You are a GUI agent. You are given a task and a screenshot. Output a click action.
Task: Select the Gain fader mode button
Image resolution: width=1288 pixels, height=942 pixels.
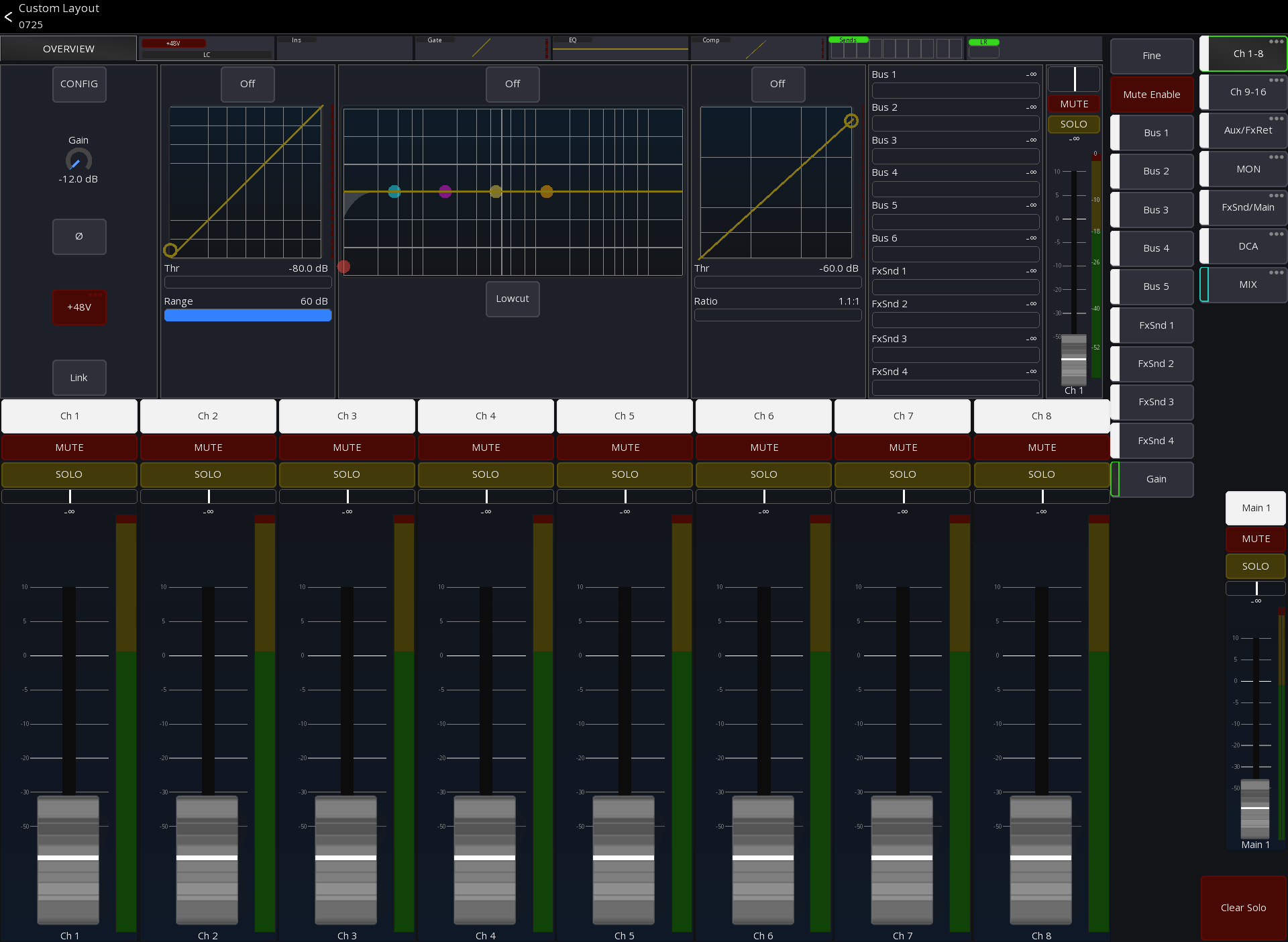(x=1152, y=479)
